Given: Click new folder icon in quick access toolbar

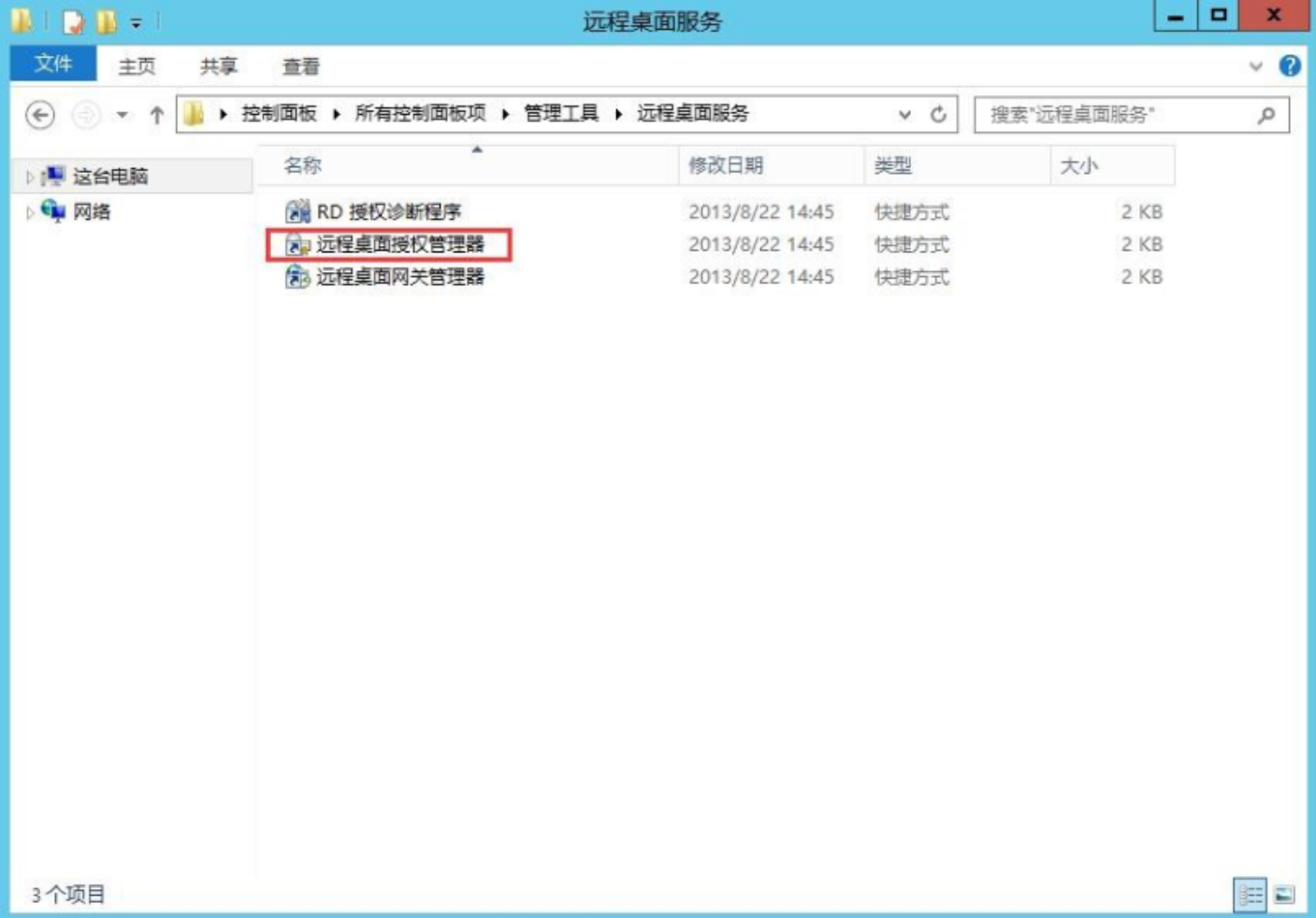Looking at the screenshot, I should point(107,21).
